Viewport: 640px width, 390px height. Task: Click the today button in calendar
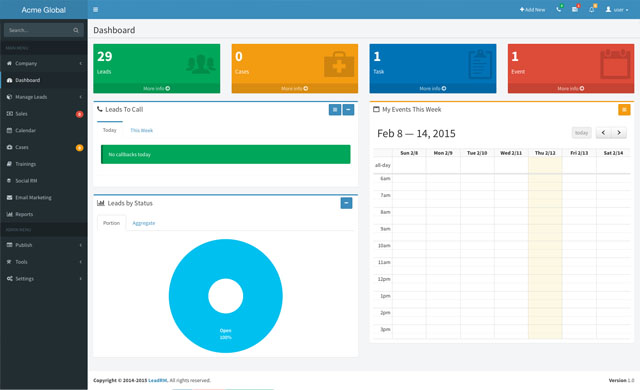581,133
